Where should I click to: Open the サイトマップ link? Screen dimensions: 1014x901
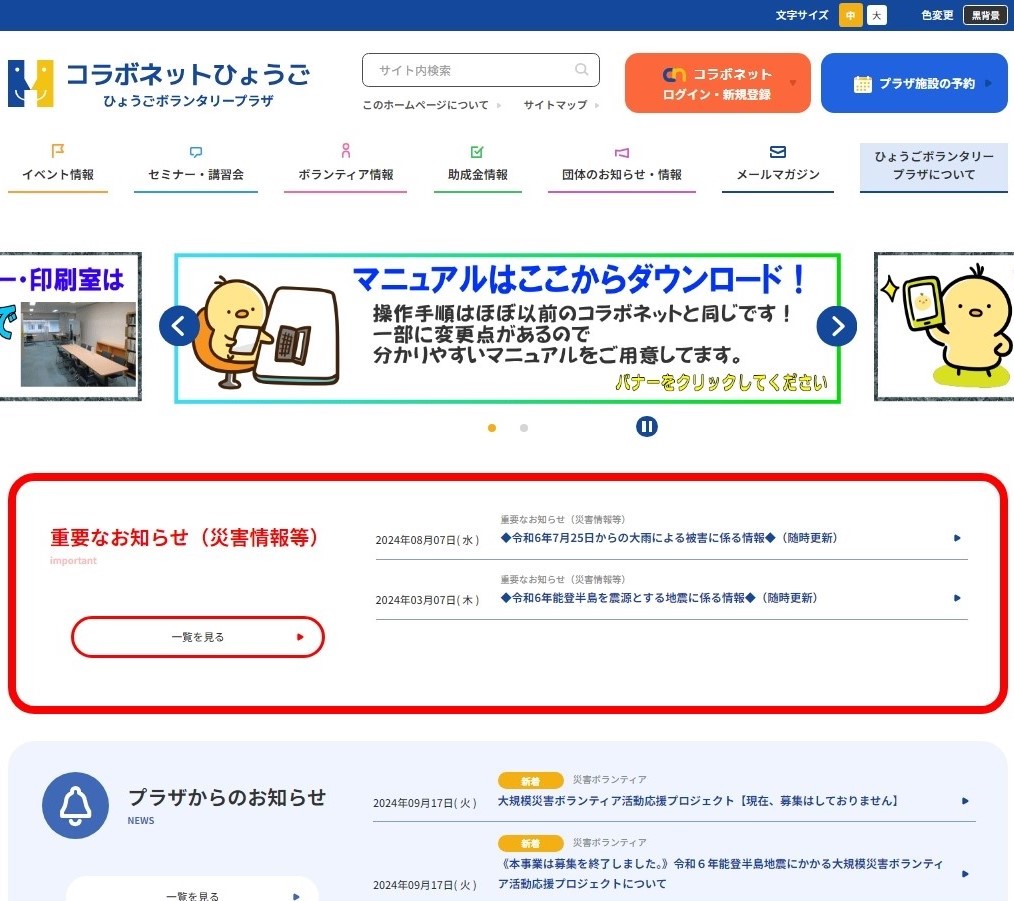pos(555,105)
